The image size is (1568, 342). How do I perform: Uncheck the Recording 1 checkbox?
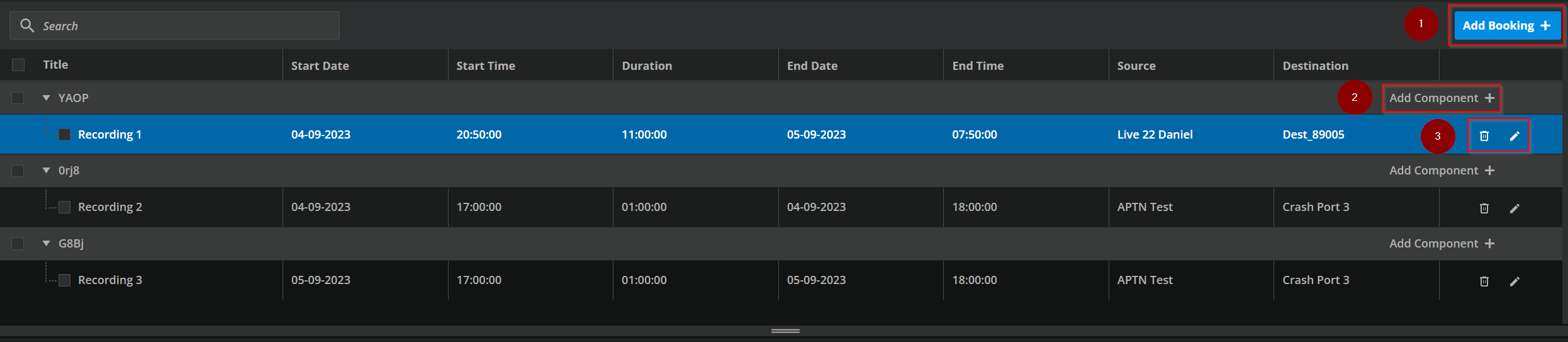[64, 135]
